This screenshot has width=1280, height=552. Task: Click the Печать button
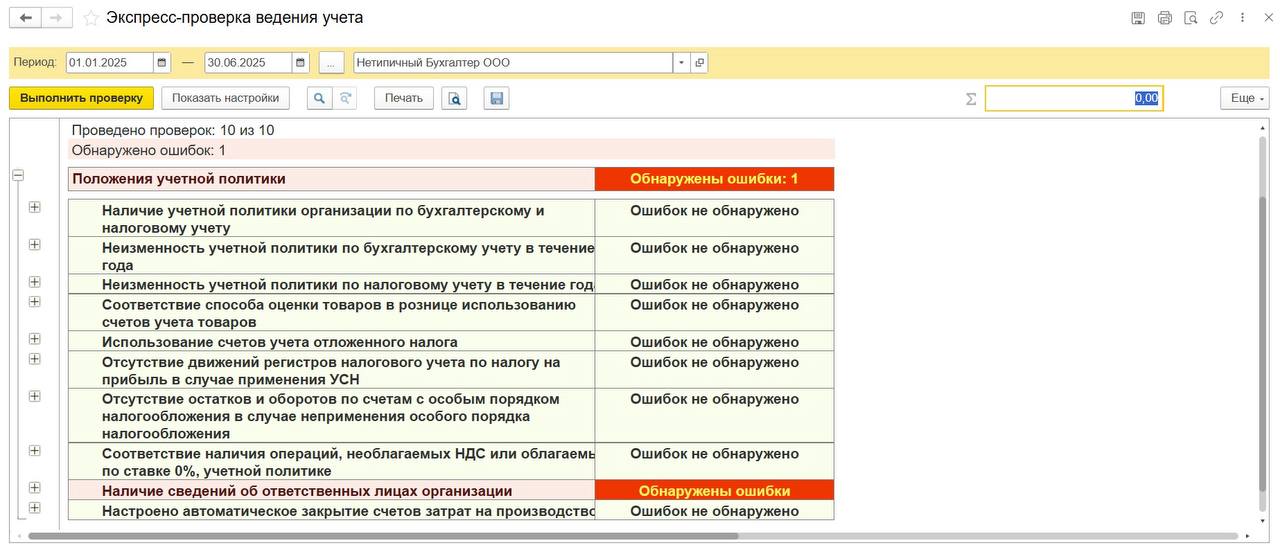(404, 98)
